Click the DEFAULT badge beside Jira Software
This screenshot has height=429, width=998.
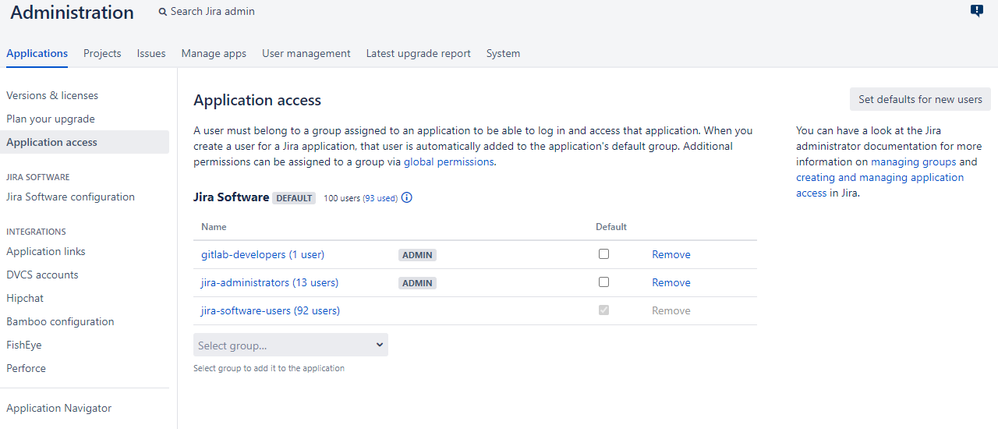tap(294, 198)
